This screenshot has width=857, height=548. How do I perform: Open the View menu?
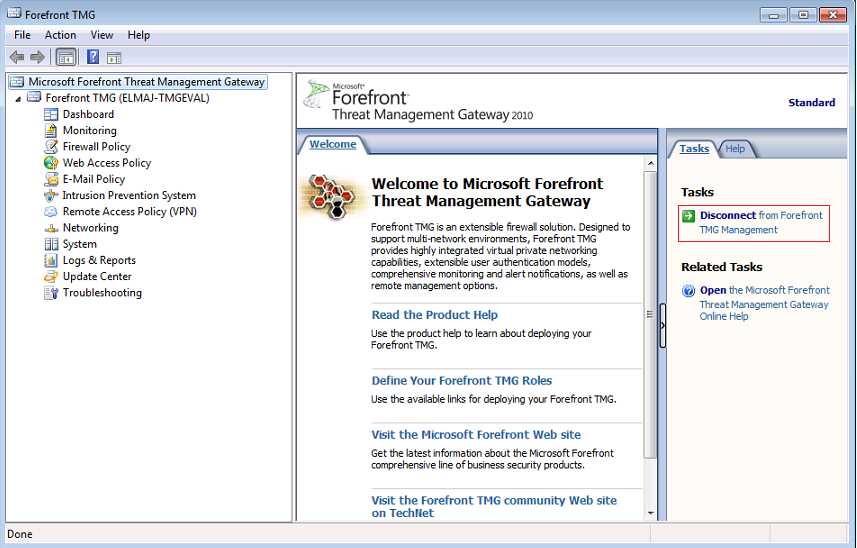102,35
